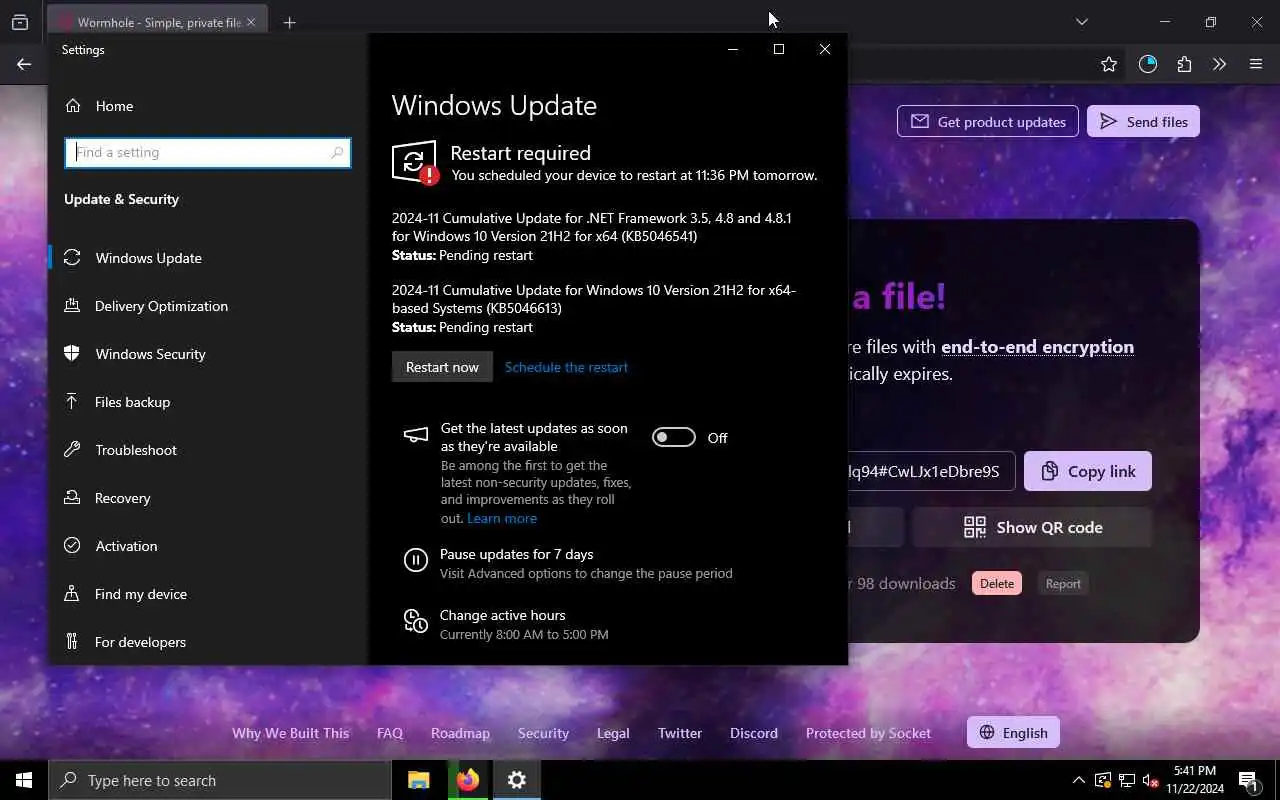Click the network tray icon
Screen dimensions: 1280x800
tap(1127, 780)
